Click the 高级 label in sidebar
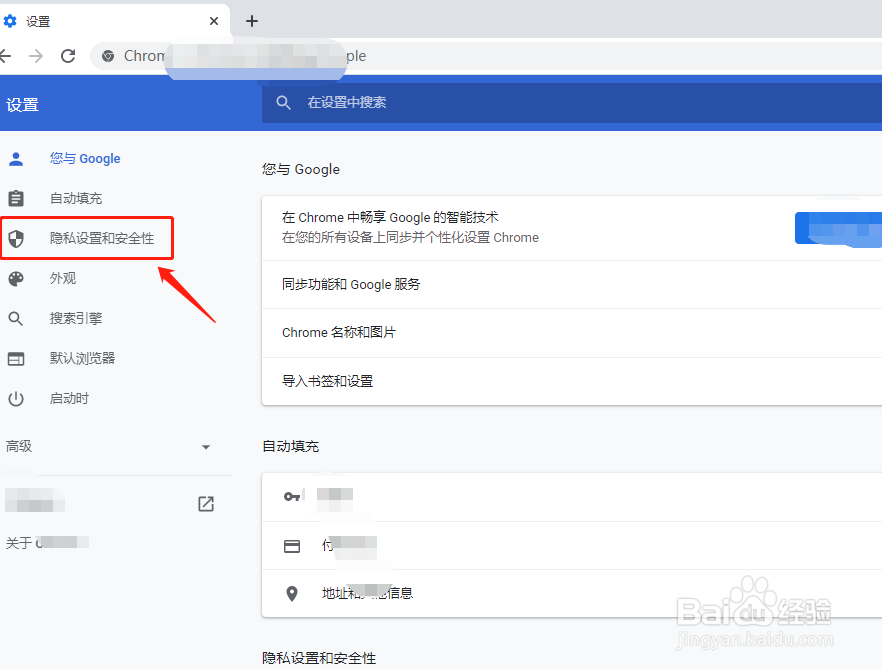 (x=19, y=447)
